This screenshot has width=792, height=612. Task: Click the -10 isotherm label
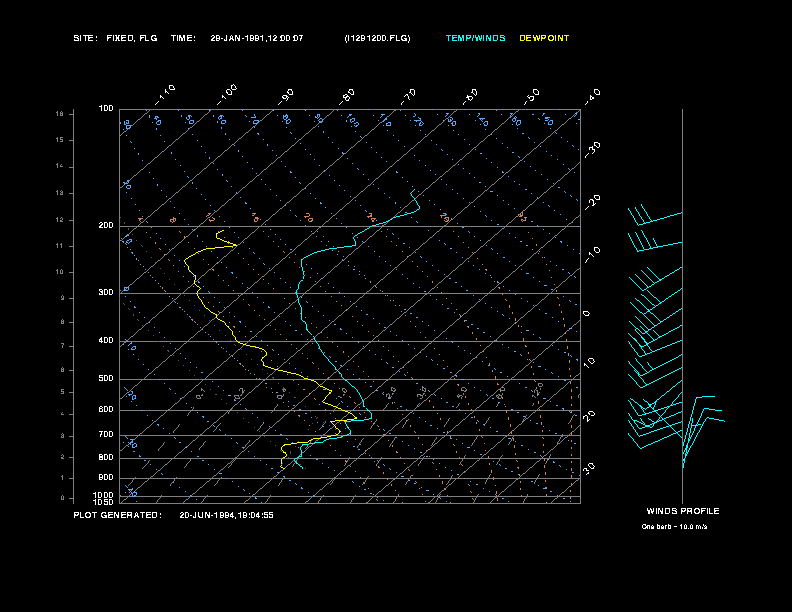coord(592,255)
